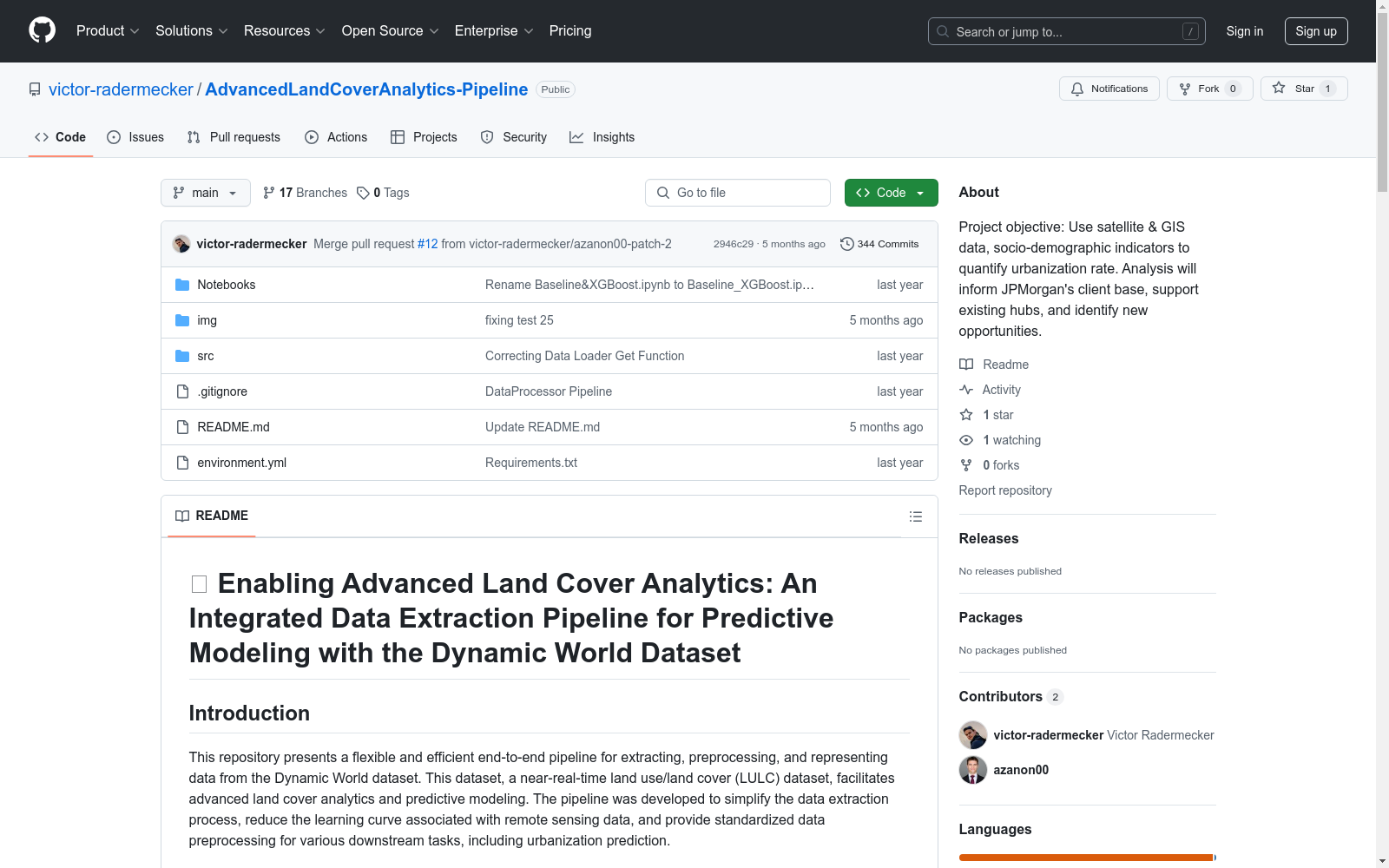Open the Notebooks folder
Image resolution: width=1389 pixels, height=868 pixels.
point(226,285)
